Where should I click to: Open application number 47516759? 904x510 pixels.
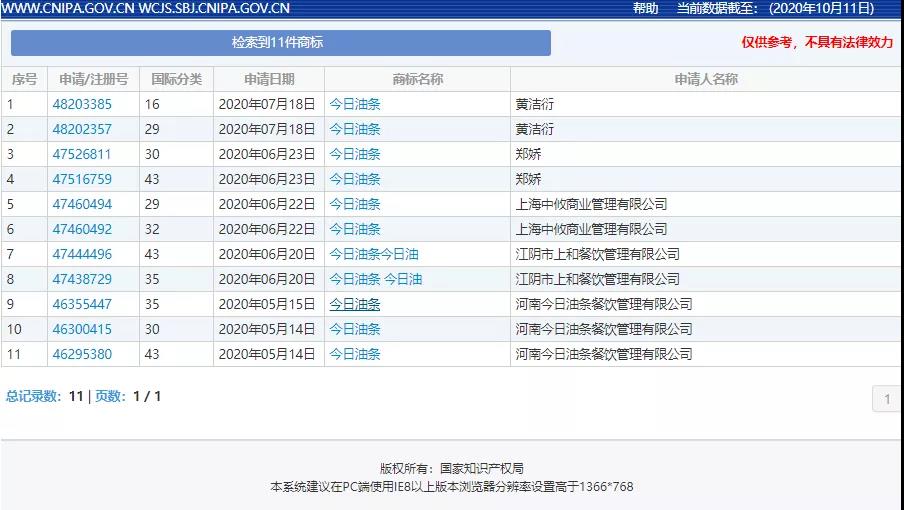[82, 179]
